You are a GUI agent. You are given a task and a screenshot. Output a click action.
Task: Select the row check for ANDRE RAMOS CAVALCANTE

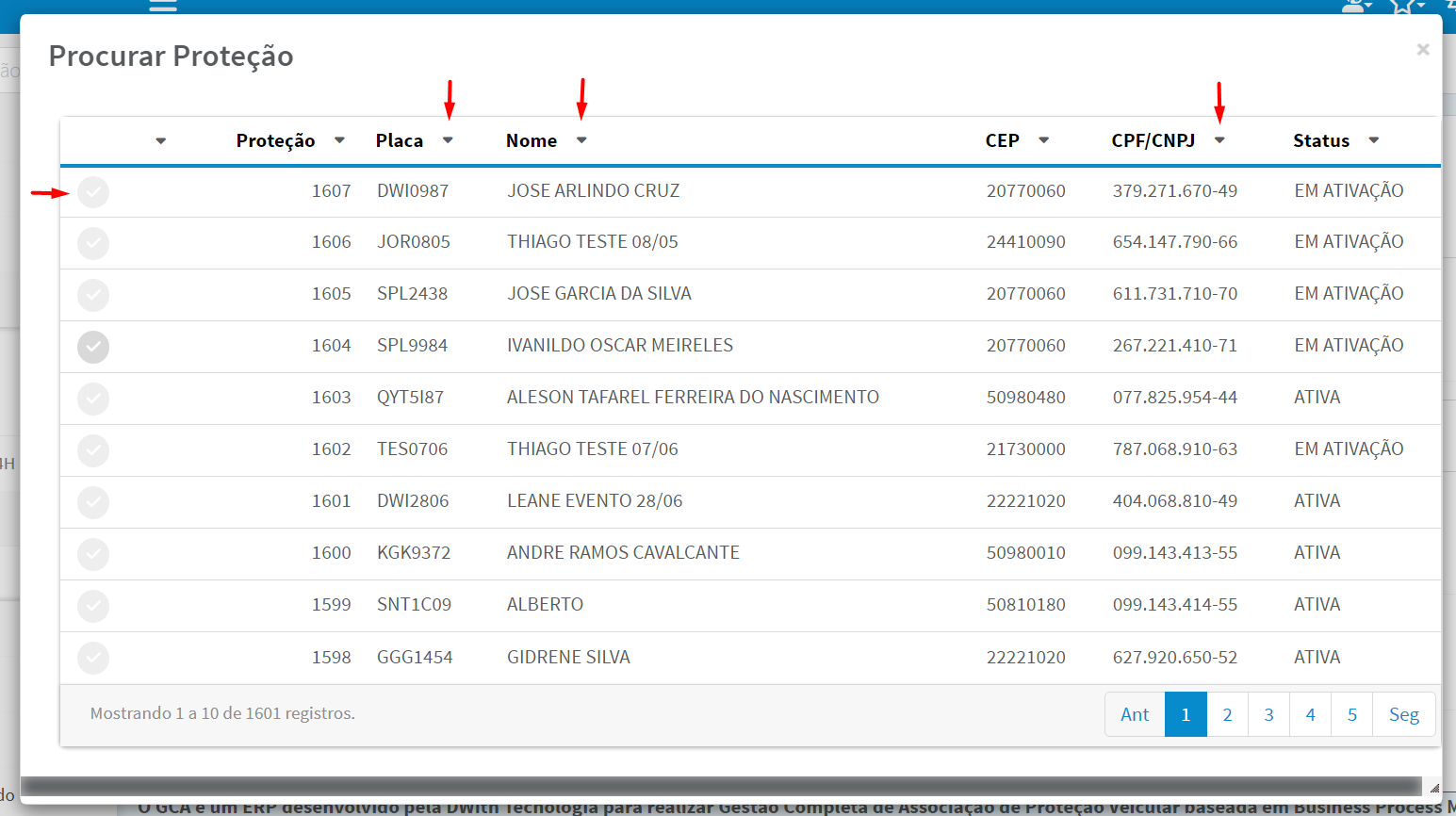pos(93,554)
